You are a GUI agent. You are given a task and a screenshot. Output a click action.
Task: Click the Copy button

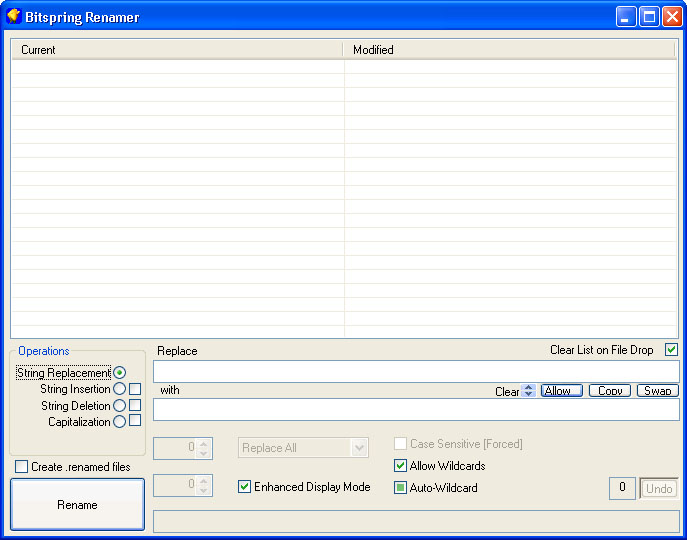(x=610, y=391)
